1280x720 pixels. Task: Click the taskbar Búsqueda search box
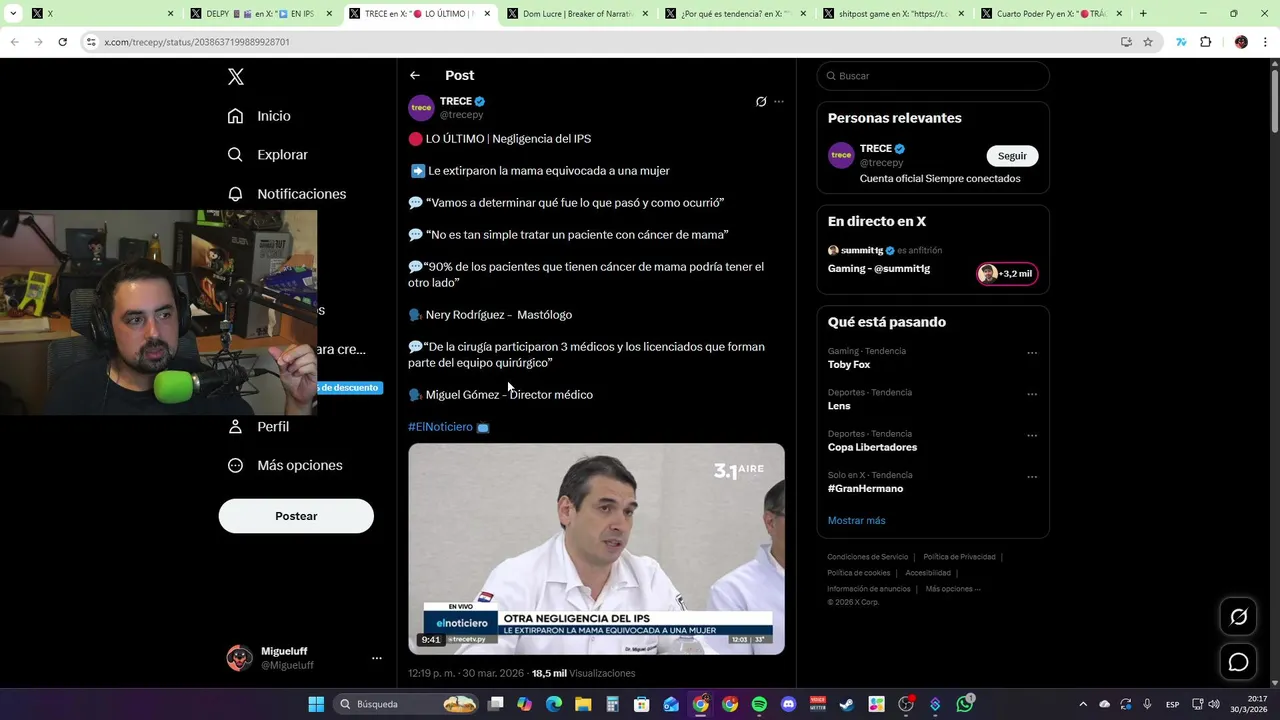(407, 704)
